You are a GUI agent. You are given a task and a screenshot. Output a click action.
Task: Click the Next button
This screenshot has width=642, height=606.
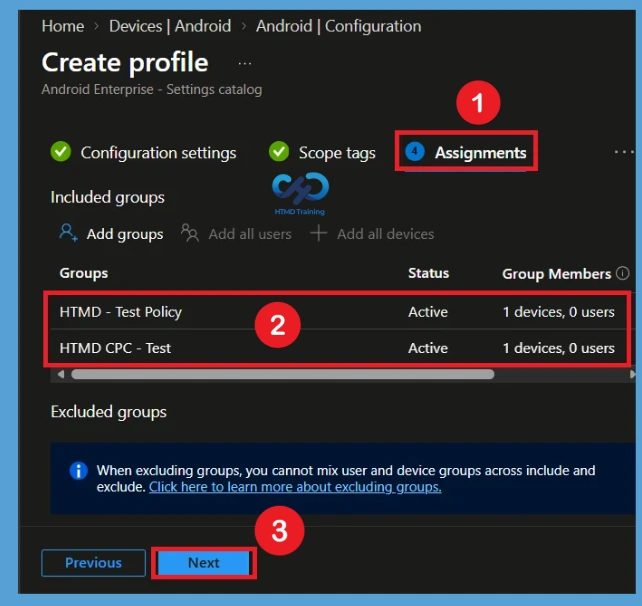coord(203,563)
